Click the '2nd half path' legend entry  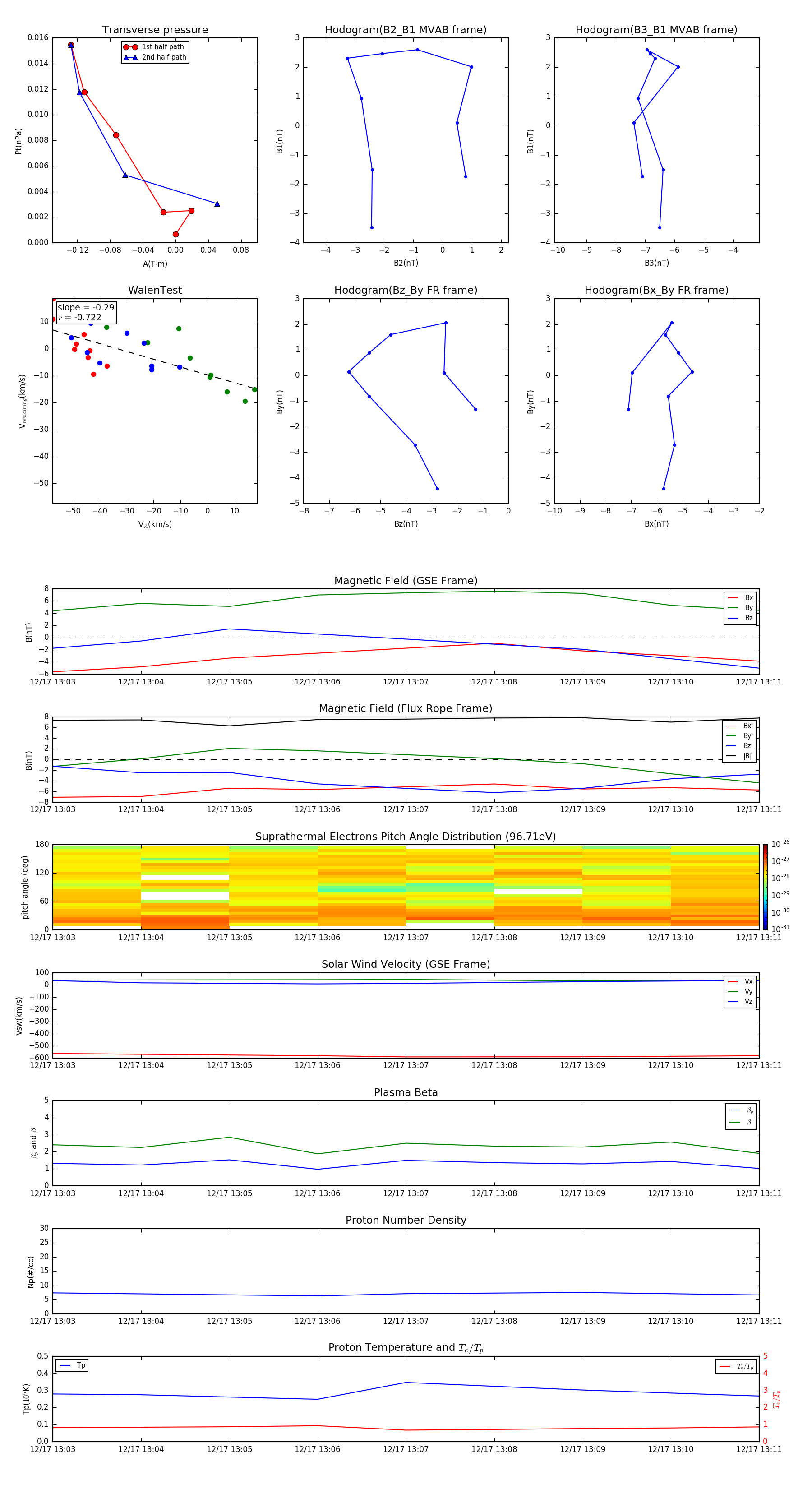click(x=155, y=57)
